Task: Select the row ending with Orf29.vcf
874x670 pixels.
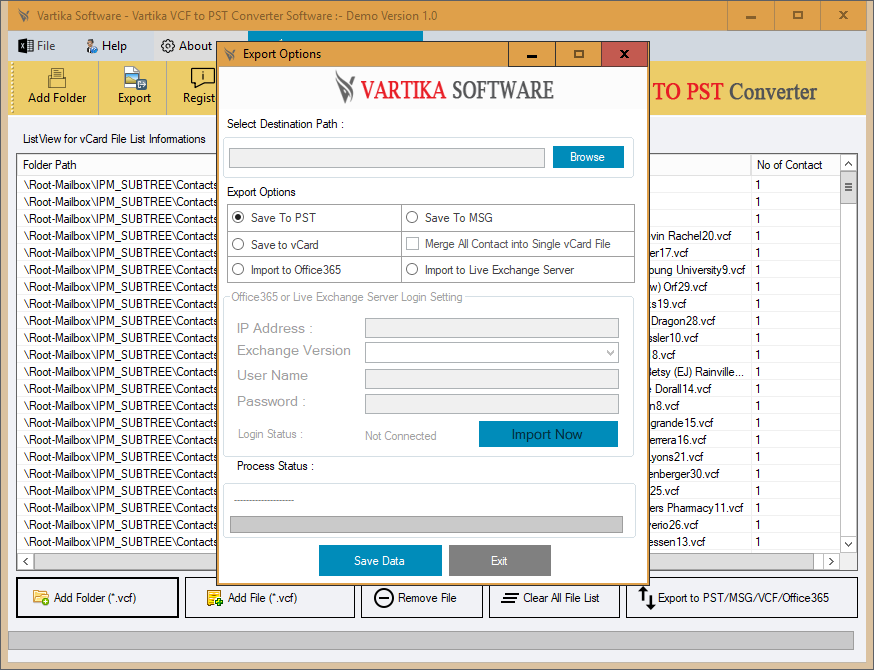Action: [x=428, y=287]
